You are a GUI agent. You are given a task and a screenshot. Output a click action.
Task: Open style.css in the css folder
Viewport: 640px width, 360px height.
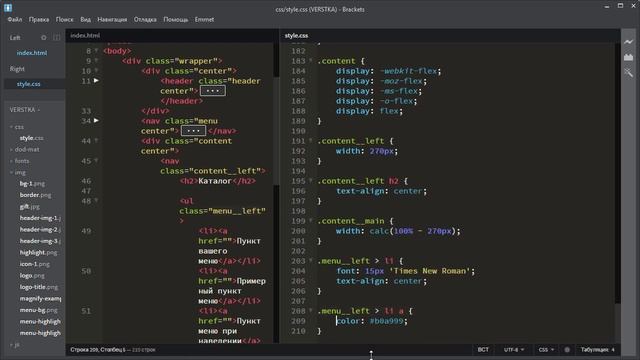point(31,138)
